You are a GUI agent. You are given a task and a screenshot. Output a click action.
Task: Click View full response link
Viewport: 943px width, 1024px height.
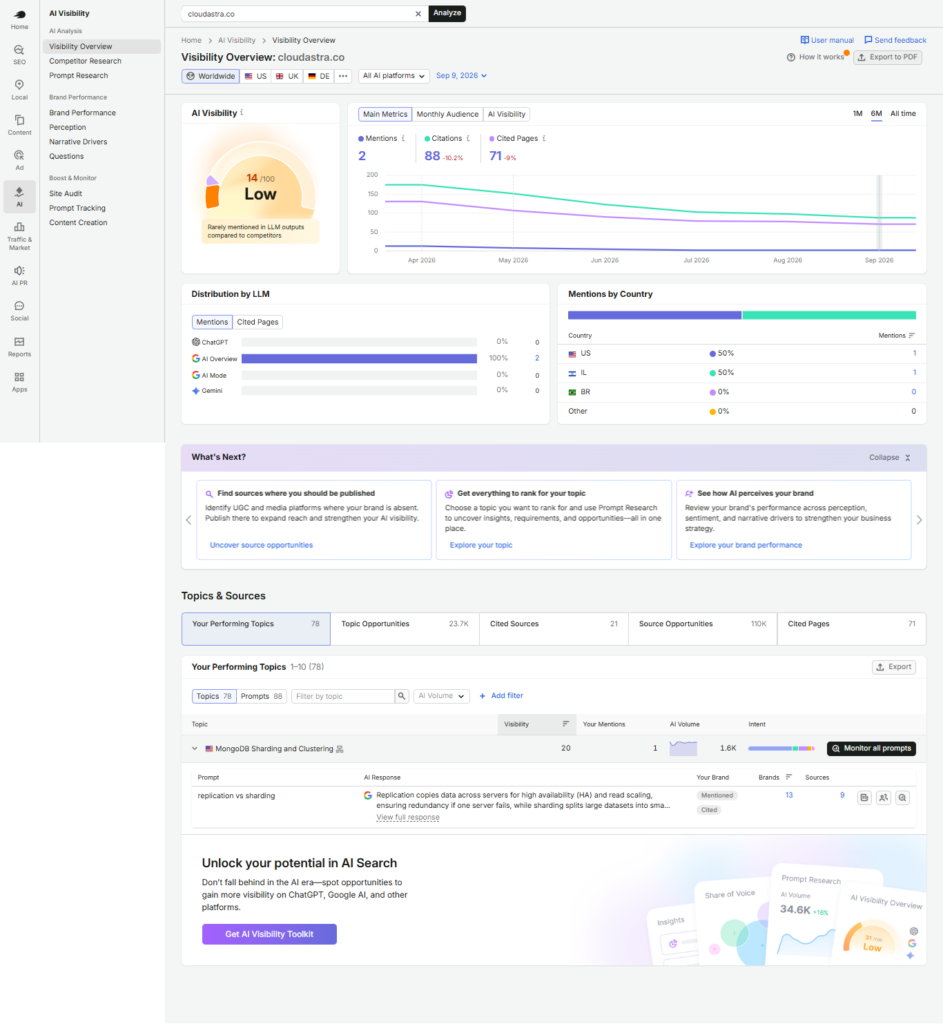pyautogui.click(x=408, y=818)
